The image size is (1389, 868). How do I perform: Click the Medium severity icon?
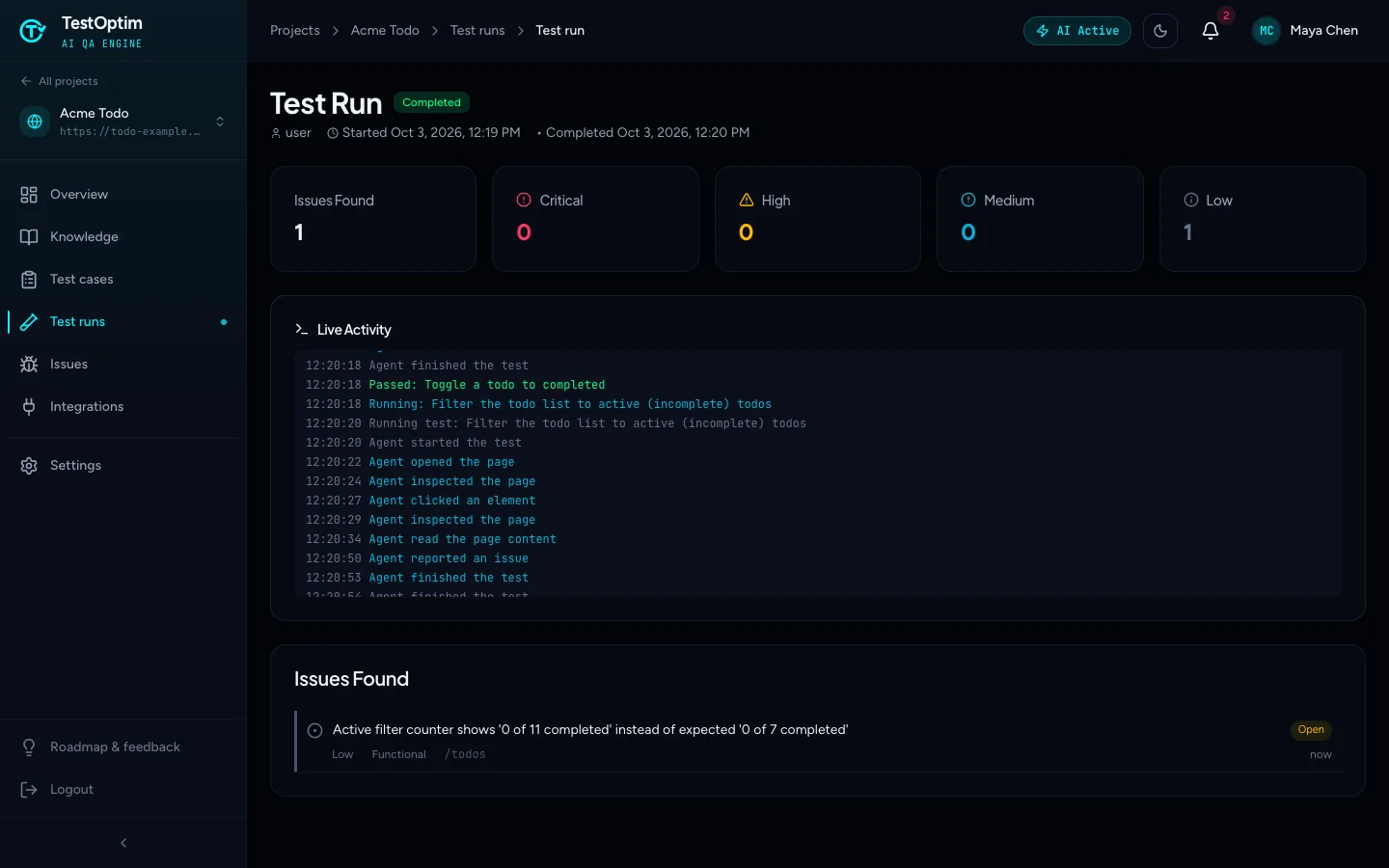(968, 201)
